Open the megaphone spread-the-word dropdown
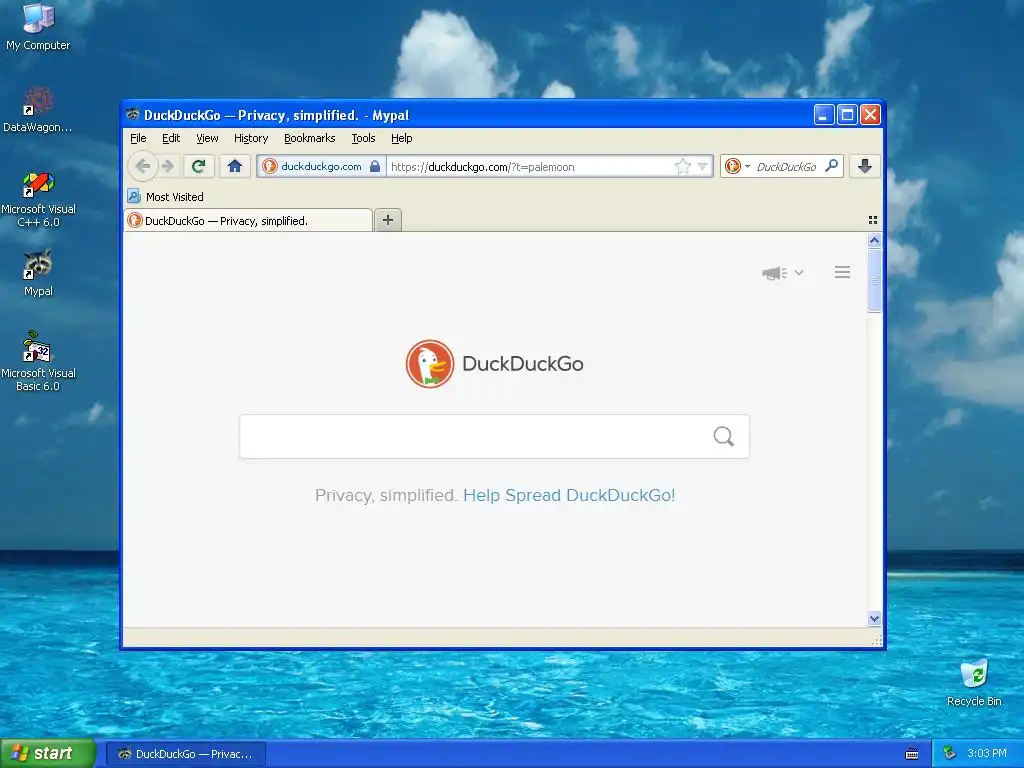The height and width of the screenshot is (768, 1024). pyautogui.click(x=782, y=273)
